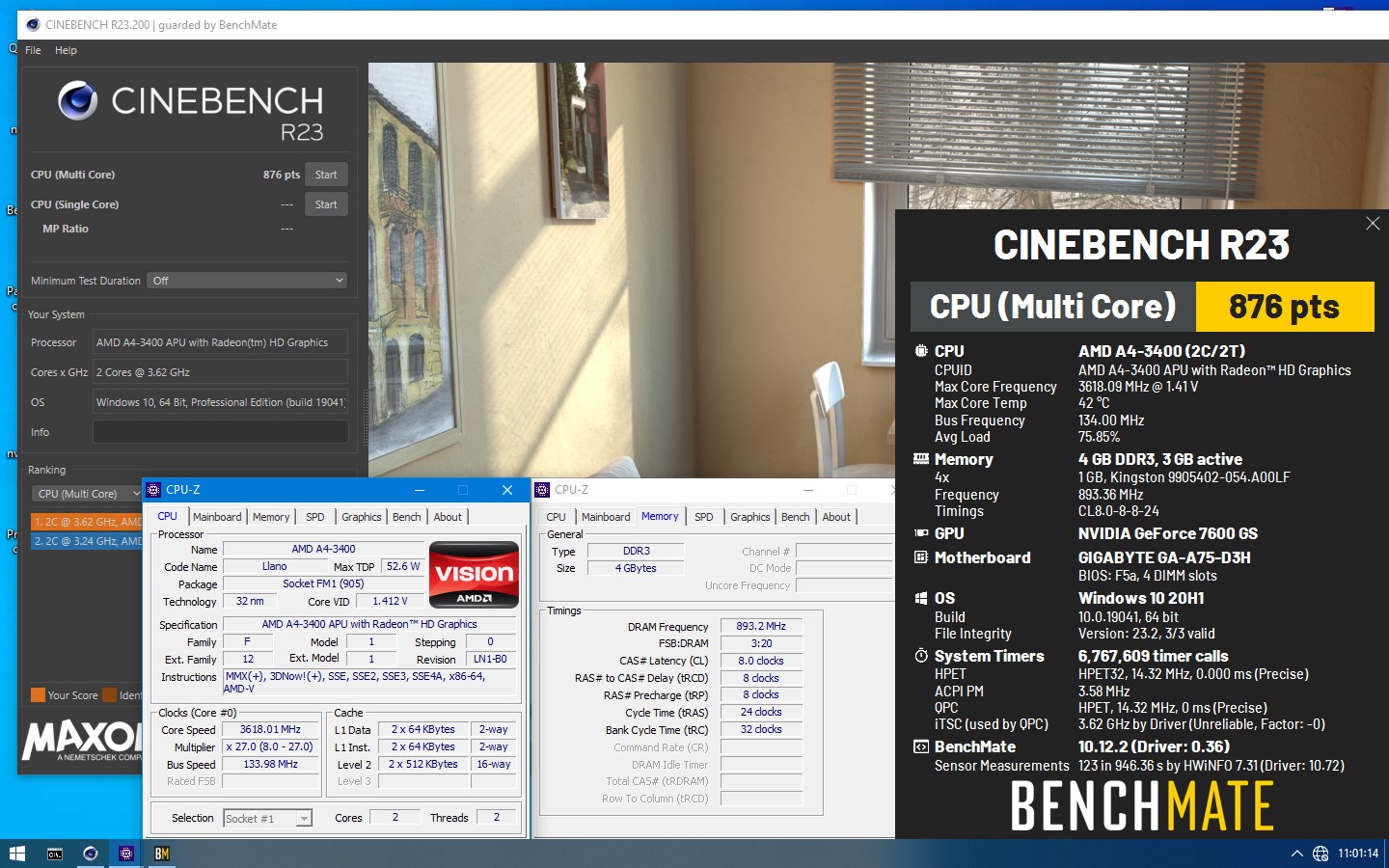Click the second CPU-Z window's title icon
The height and width of the screenshot is (868, 1389).
(542, 490)
